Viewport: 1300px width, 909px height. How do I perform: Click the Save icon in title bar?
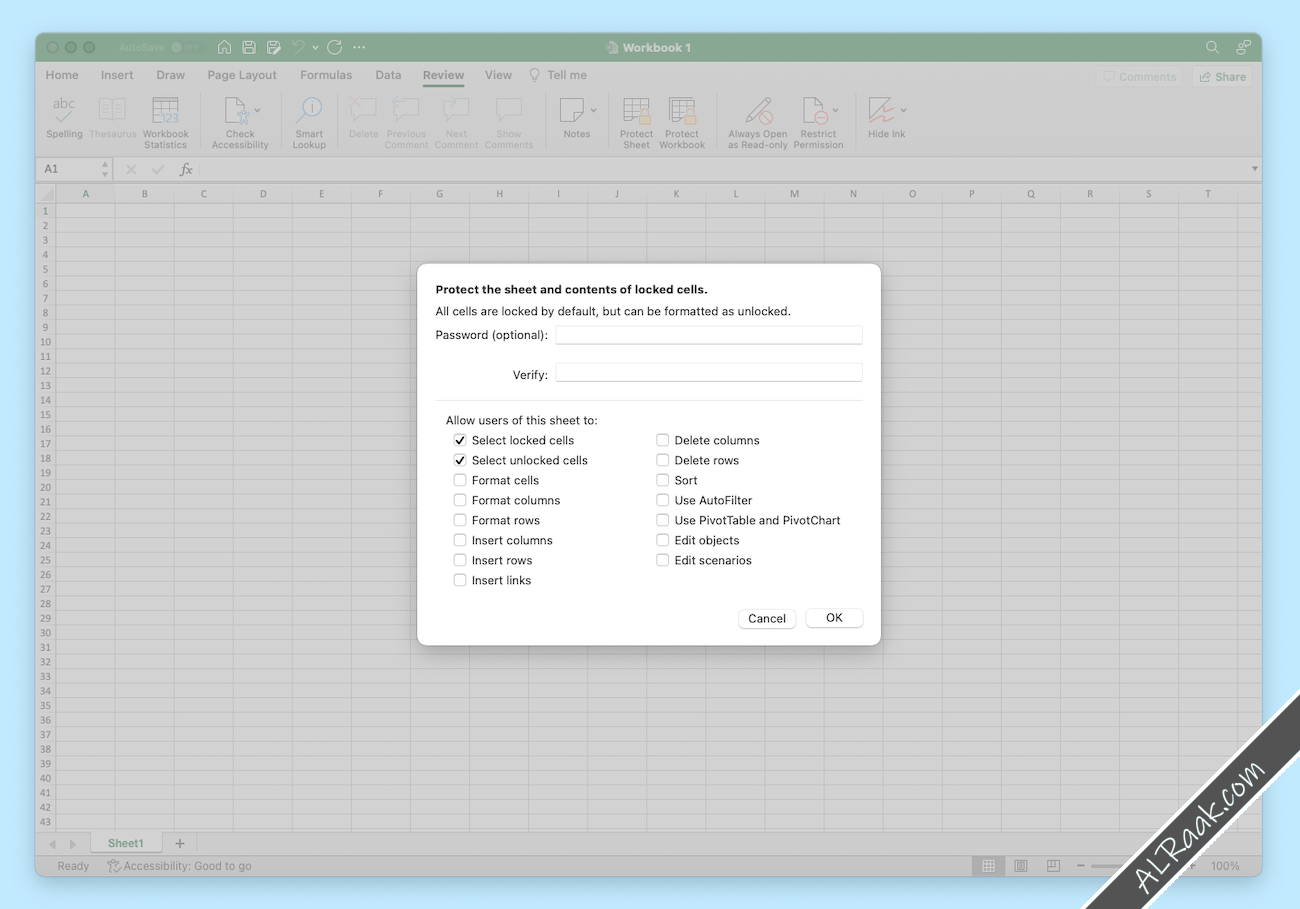249,47
